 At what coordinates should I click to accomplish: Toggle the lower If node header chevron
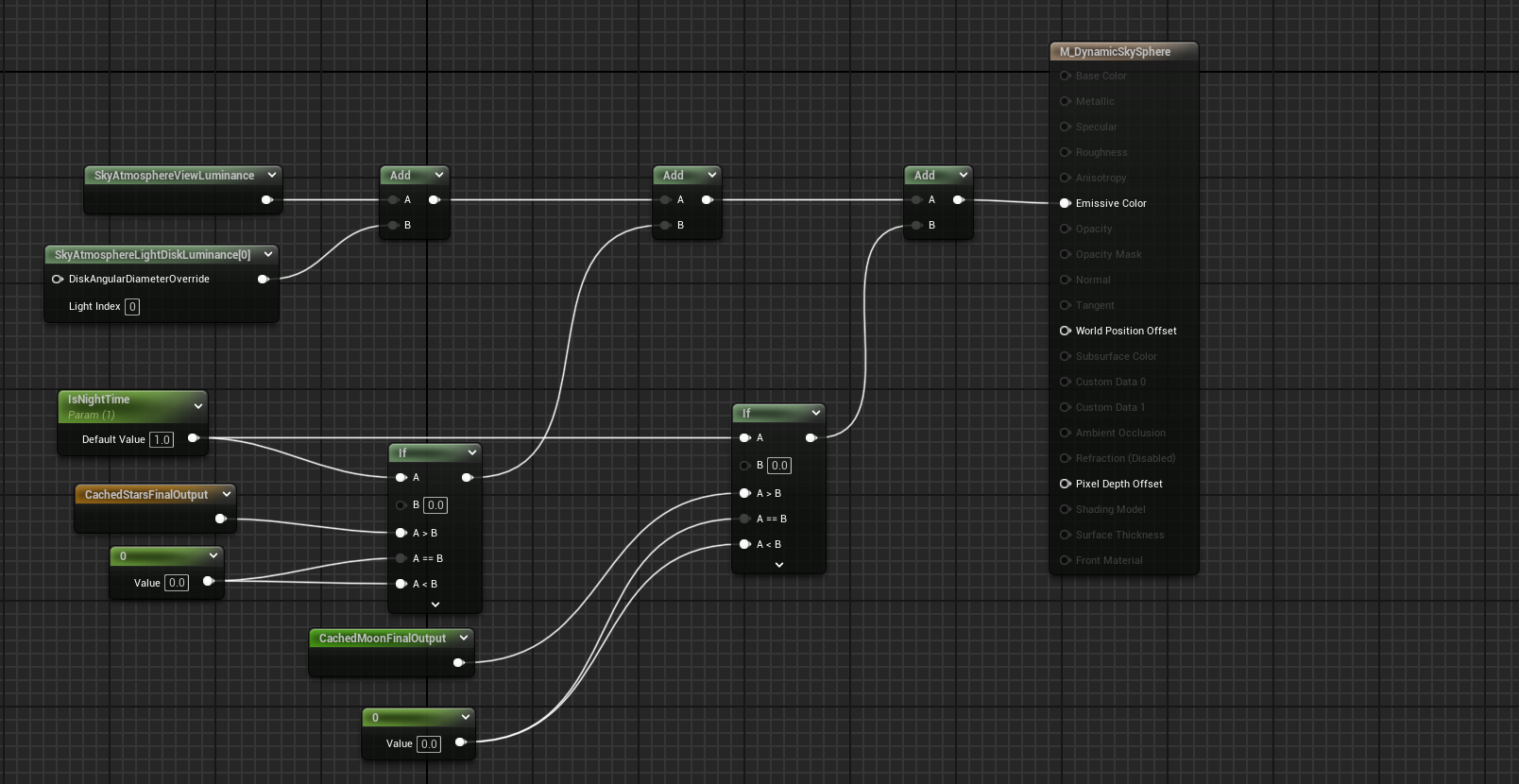[x=472, y=452]
